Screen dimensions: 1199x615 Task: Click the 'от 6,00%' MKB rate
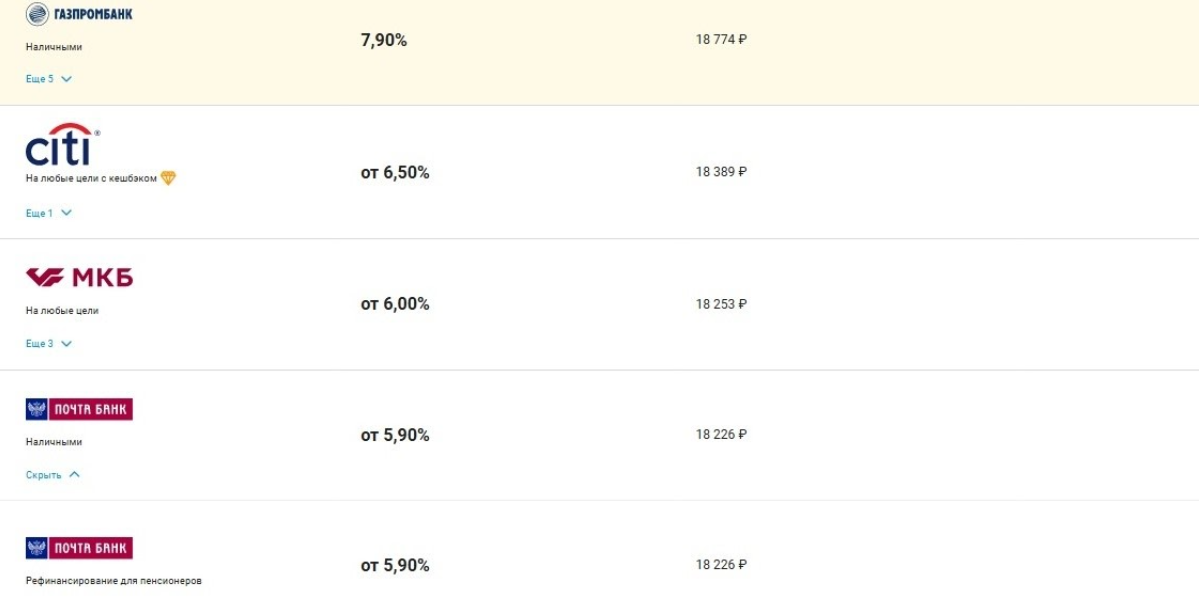pos(395,304)
